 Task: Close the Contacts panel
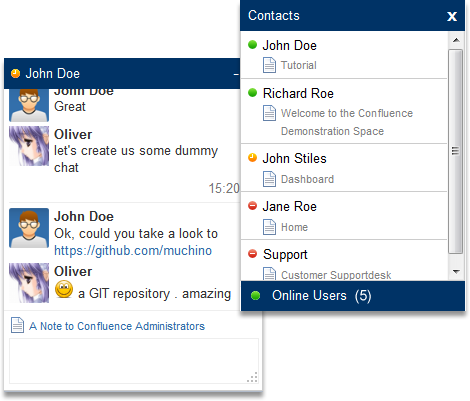(x=452, y=16)
